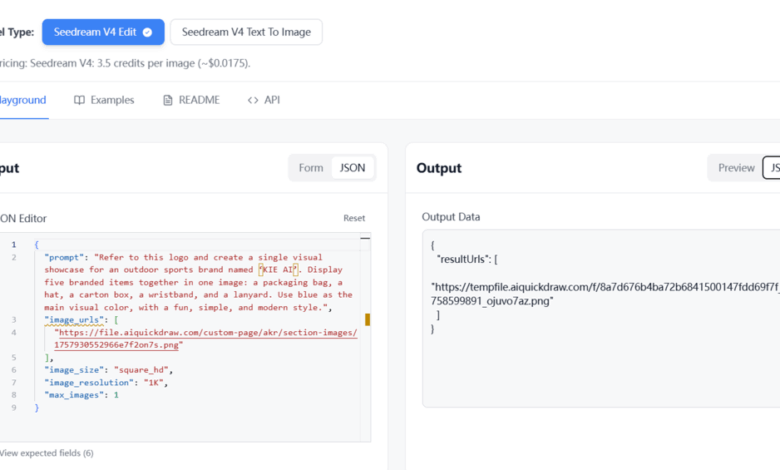Click the "resultUrls" key in output
780x470 pixels.
coord(464,259)
